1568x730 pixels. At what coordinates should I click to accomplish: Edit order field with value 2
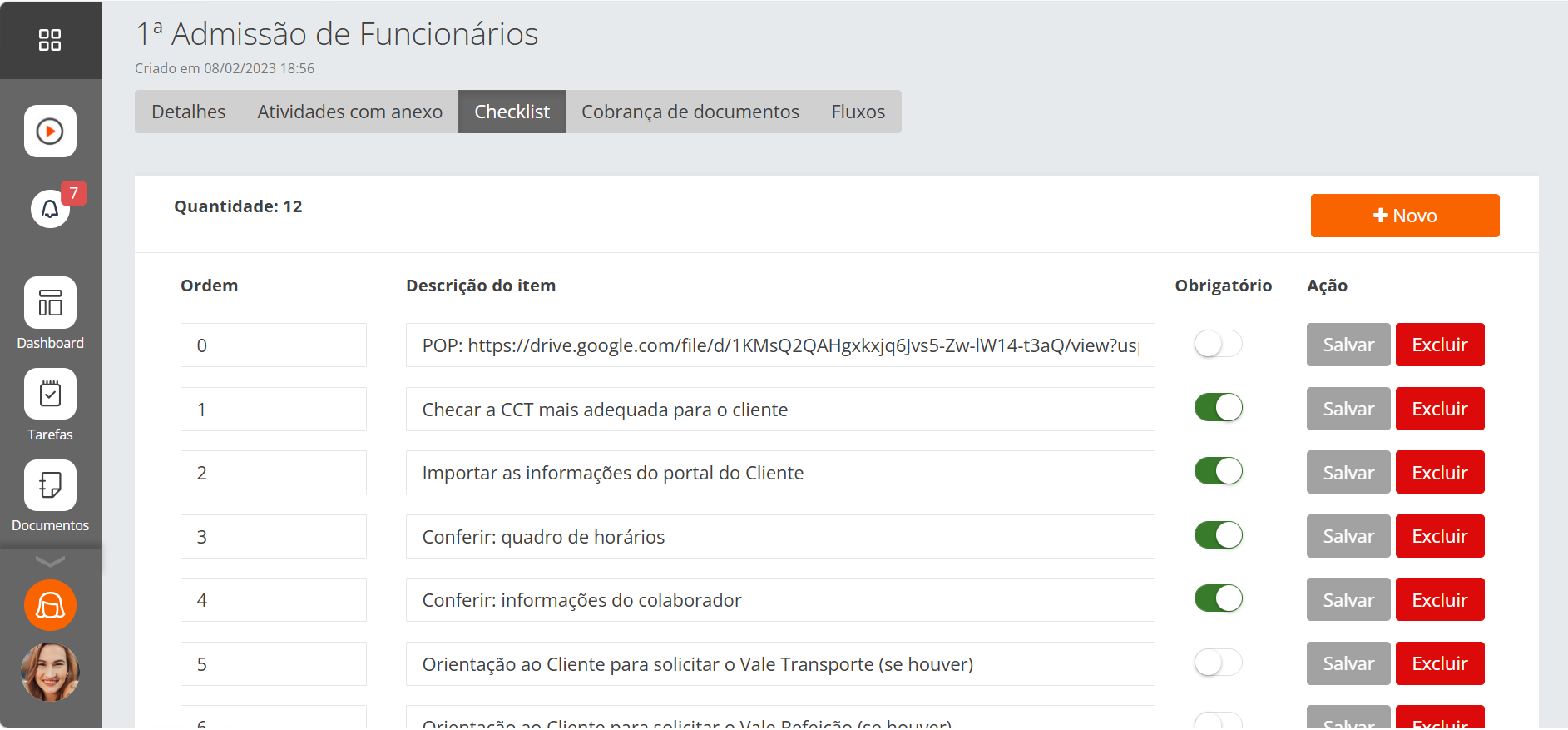click(274, 472)
